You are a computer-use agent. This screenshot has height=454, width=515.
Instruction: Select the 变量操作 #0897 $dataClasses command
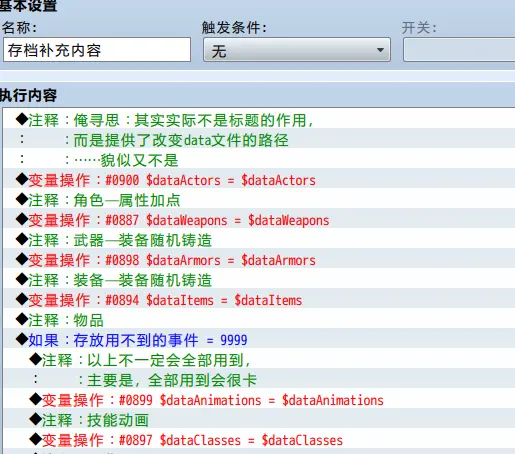[259, 440]
